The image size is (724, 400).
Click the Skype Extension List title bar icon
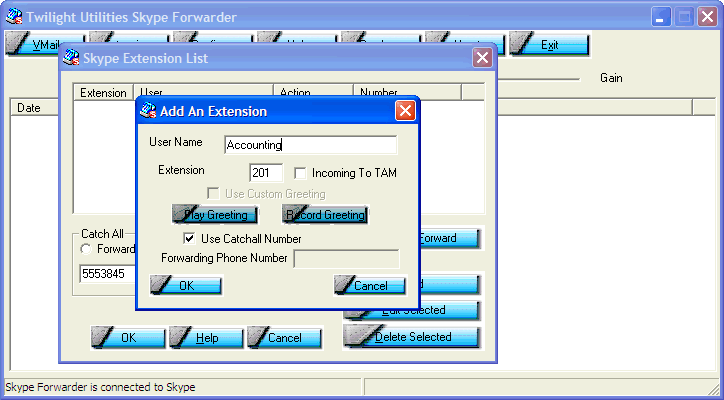pyautogui.click(x=71, y=58)
